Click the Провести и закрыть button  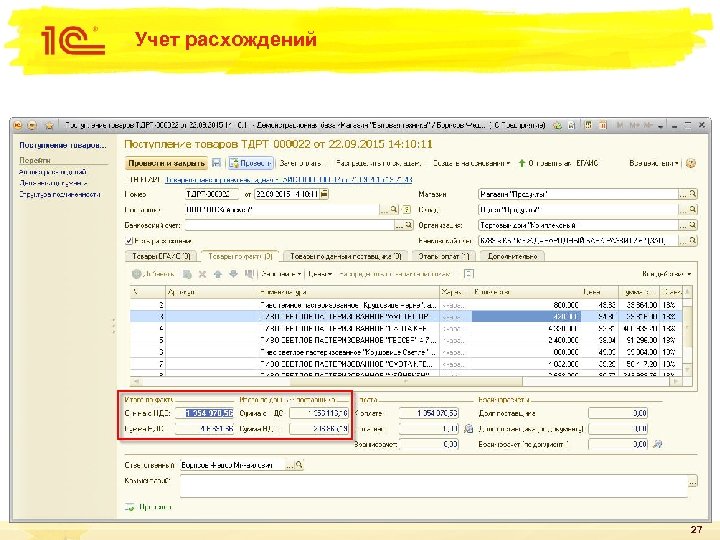coord(166,163)
